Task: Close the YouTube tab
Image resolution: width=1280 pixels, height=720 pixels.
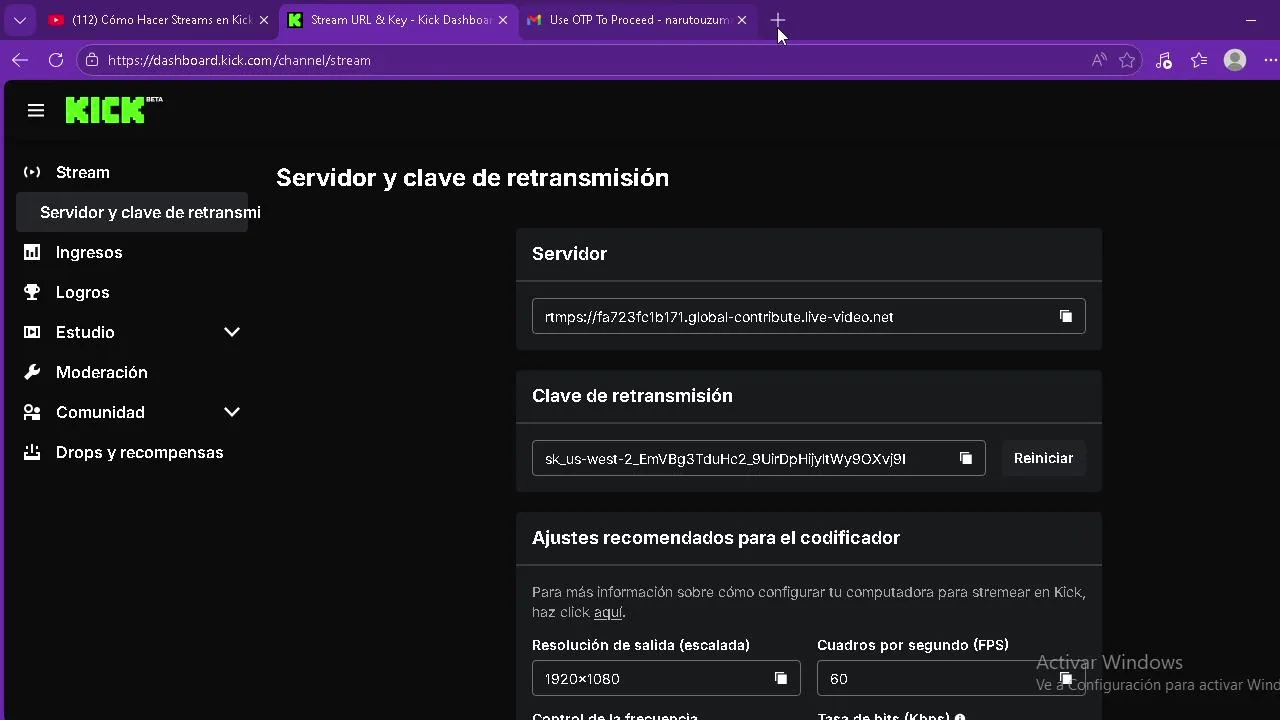Action: (264, 20)
